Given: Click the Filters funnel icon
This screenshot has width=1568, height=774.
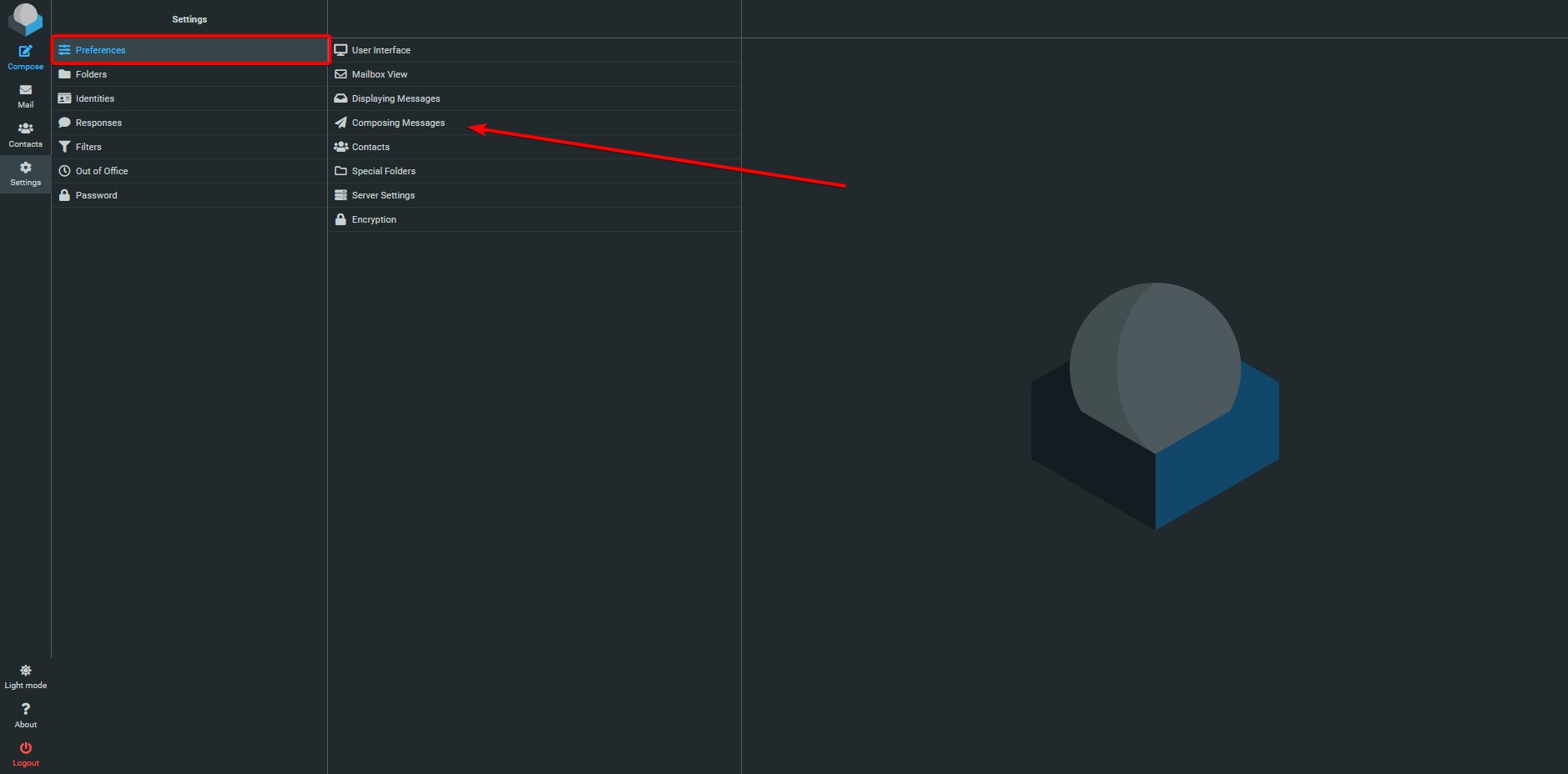Looking at the screenshot, I should click(x=64, y=147).
